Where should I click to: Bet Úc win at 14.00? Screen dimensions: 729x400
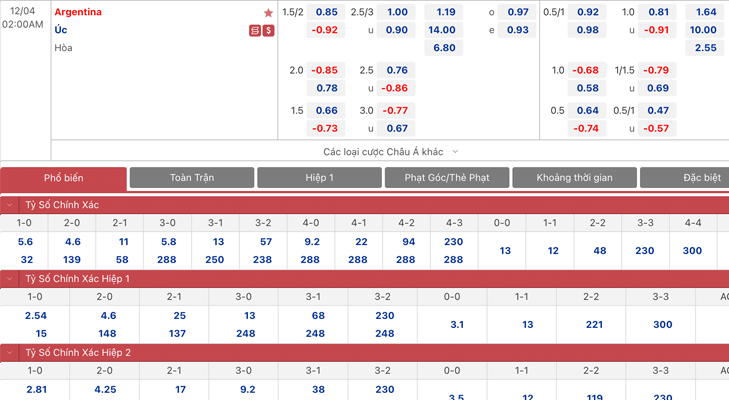coord(444,30)
